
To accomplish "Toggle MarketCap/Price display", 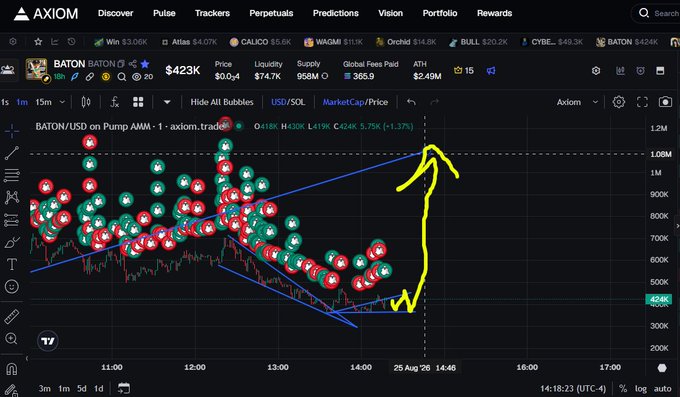I will (355, 102).
